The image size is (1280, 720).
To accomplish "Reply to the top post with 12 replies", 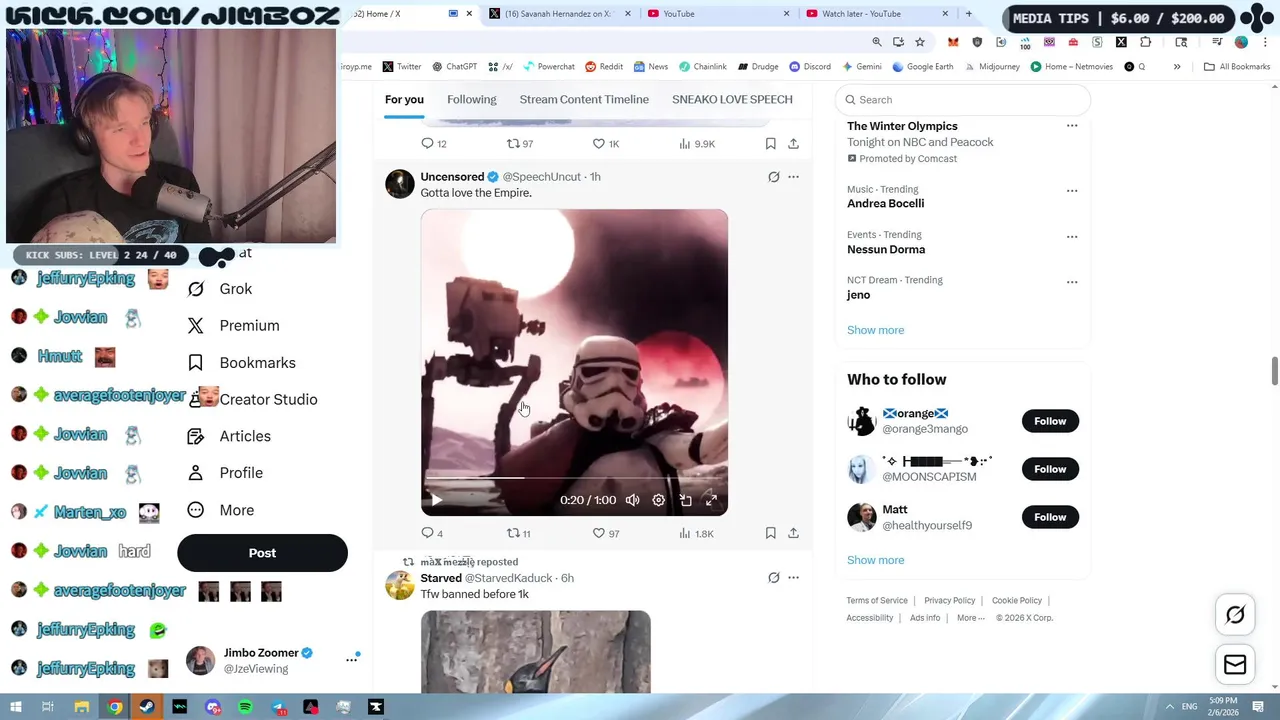I will coord(433,144).
